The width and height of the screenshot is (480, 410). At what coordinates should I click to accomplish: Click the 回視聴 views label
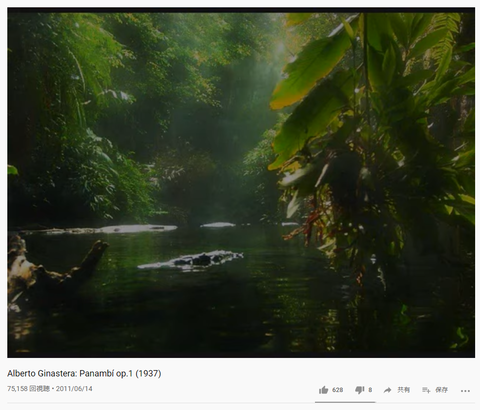coord(39,389)
